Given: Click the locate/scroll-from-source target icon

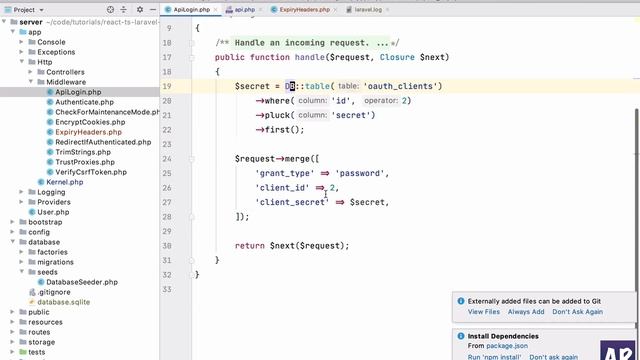Looking at the screenshot, I should pyautogui.click(x=110, y=9).
